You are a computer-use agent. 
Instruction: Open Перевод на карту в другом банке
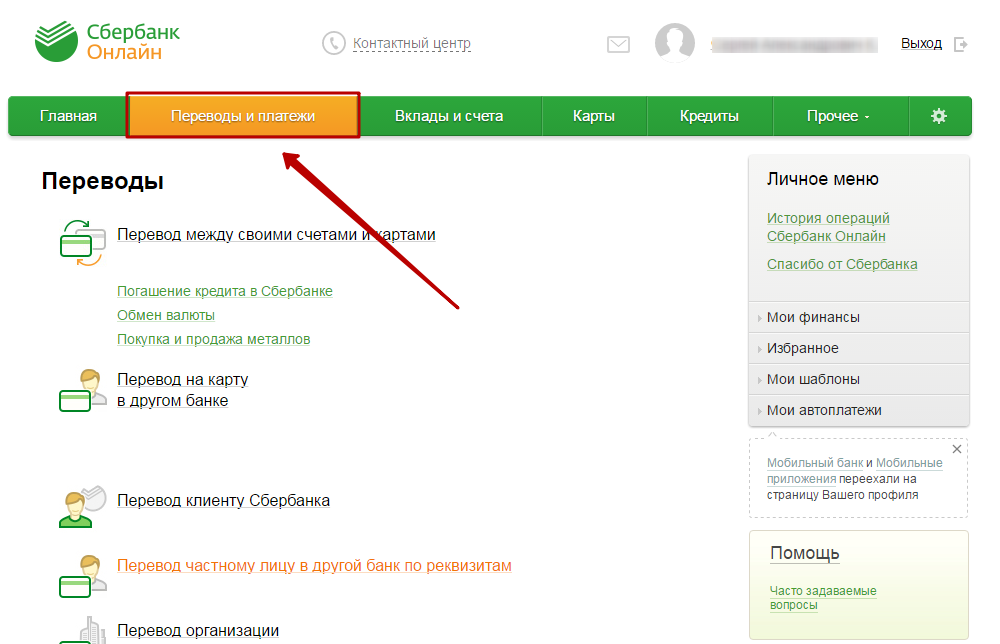[182, 390]
